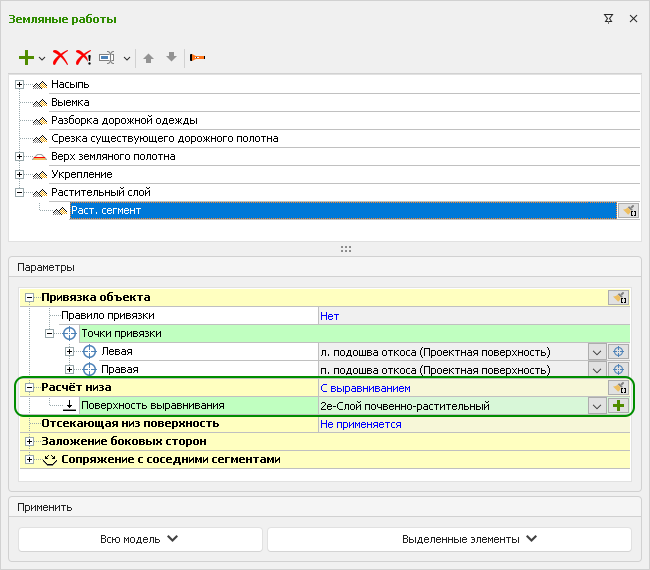Pin the Земляные работы panel
Image resolution: width=650 pixels, height=570 pixels.
pyautogui.click(x=608, y=19)
